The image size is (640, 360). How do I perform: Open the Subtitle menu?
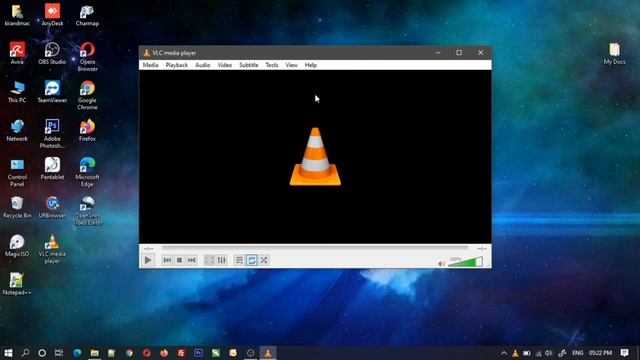click(249, 65)
